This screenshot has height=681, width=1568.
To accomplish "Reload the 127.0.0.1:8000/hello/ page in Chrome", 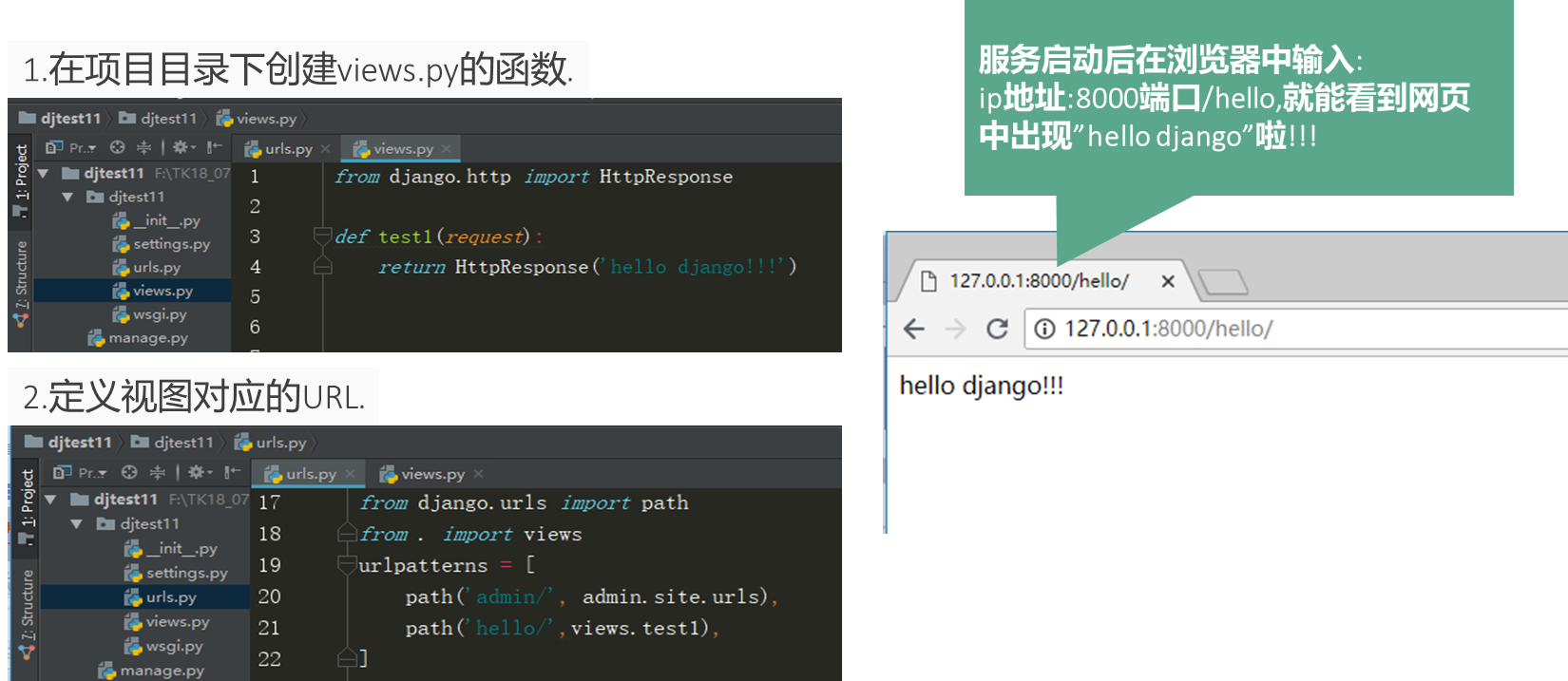I will (x=997, y=329).
